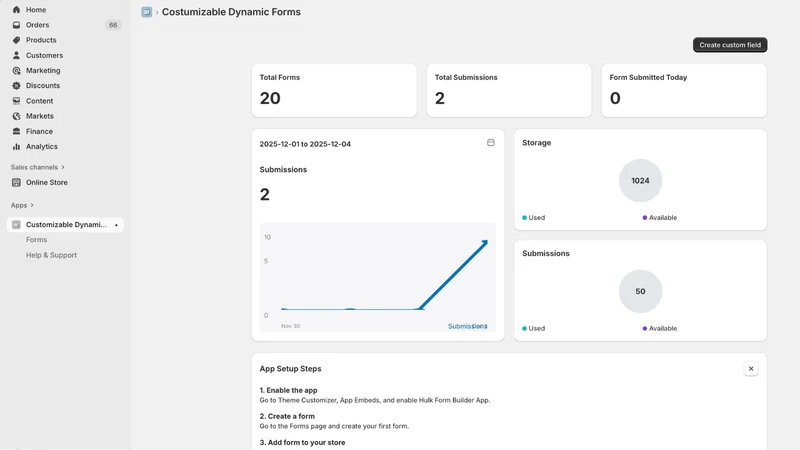
Task: Click the Finance bank icon
Action: click(16, 131)
